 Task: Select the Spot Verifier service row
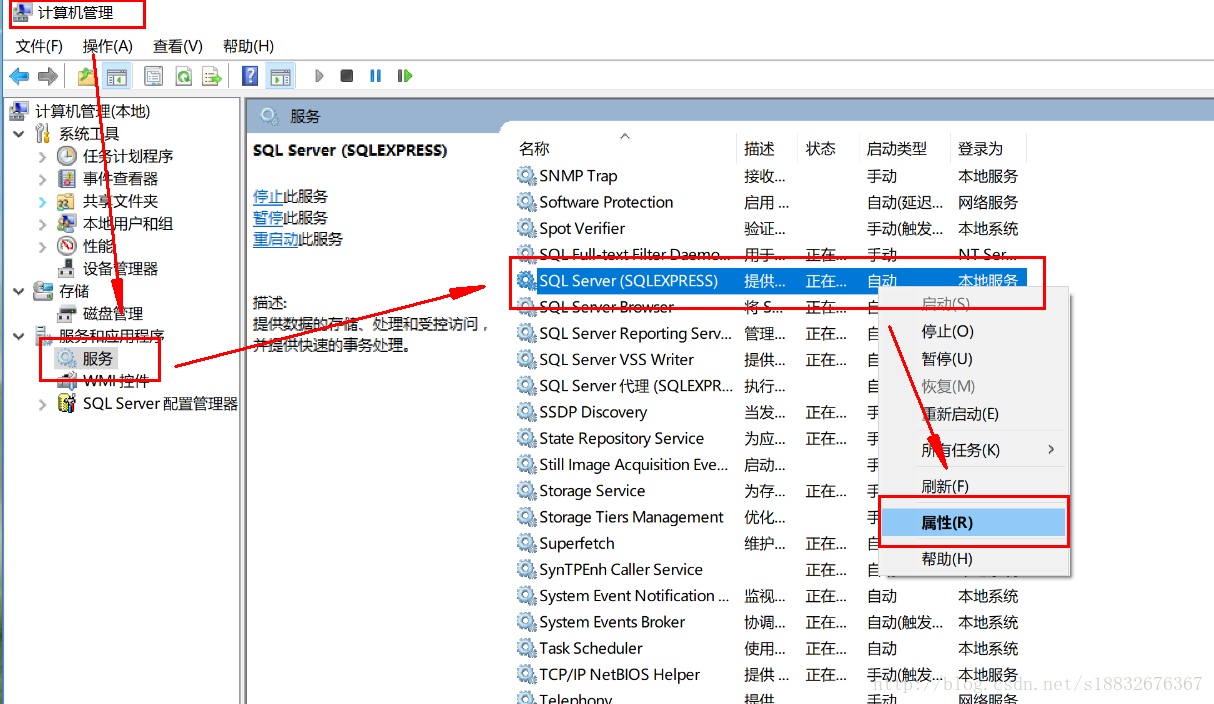[770, 229]
